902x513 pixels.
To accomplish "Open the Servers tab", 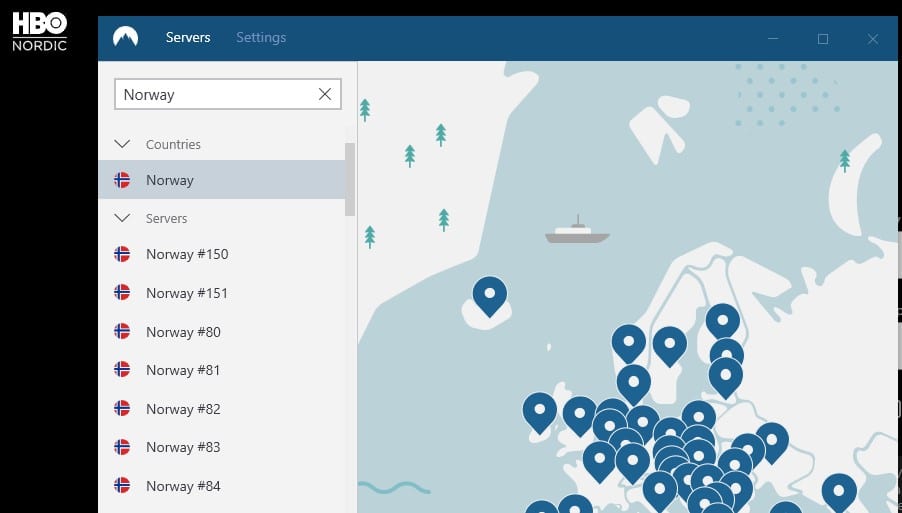I will (188, 37).
